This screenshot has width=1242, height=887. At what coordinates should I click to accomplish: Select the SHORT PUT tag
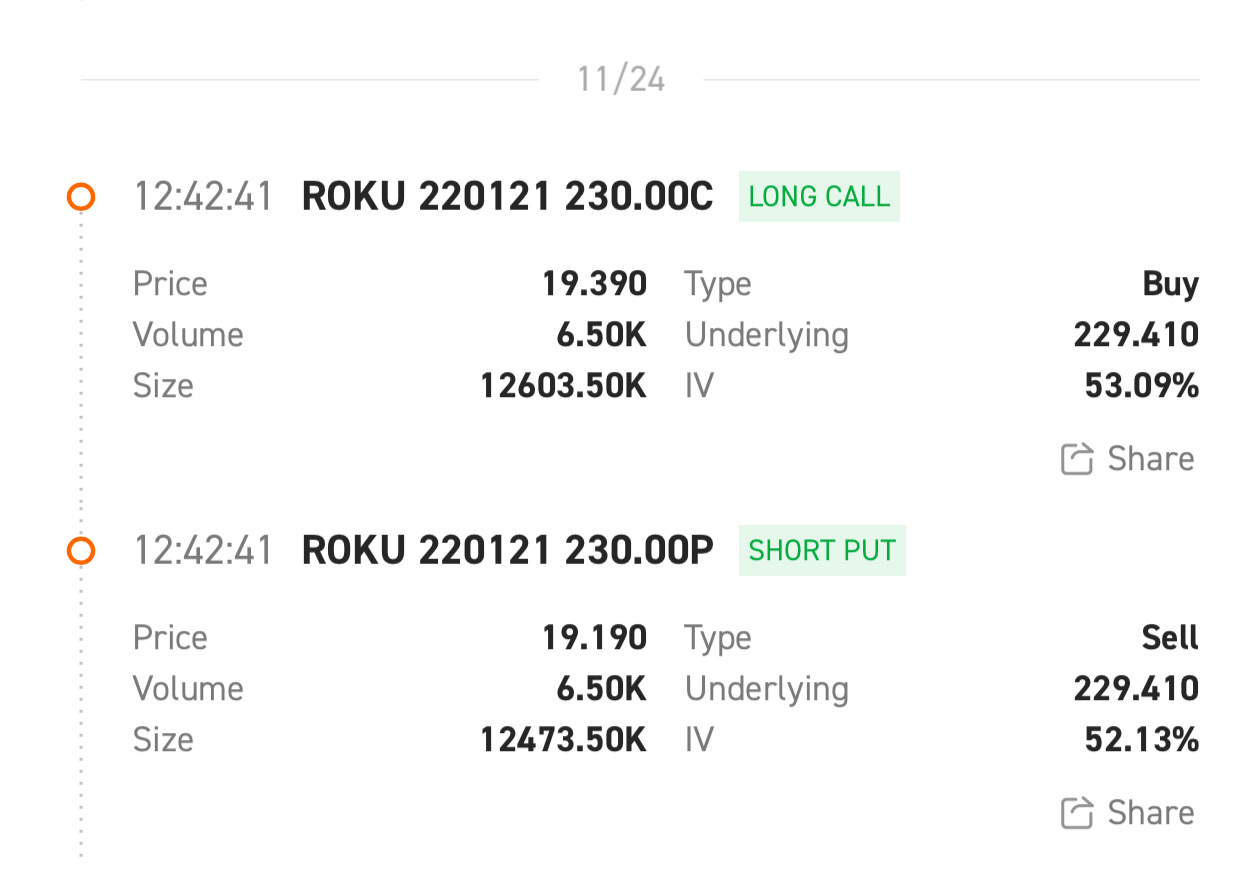(x=822, y=550)
